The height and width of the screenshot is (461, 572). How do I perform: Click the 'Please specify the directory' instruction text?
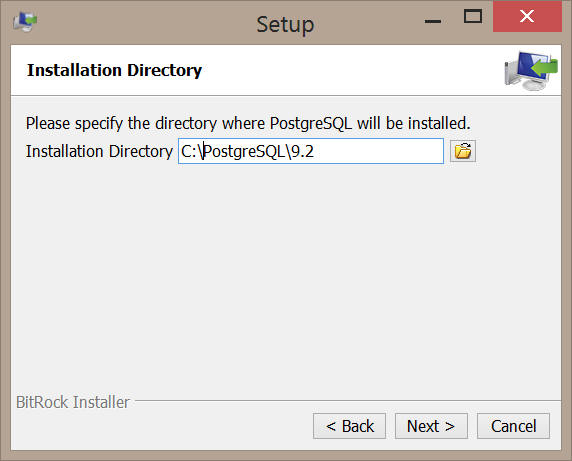pyautogui.click(x=248, y=123)
